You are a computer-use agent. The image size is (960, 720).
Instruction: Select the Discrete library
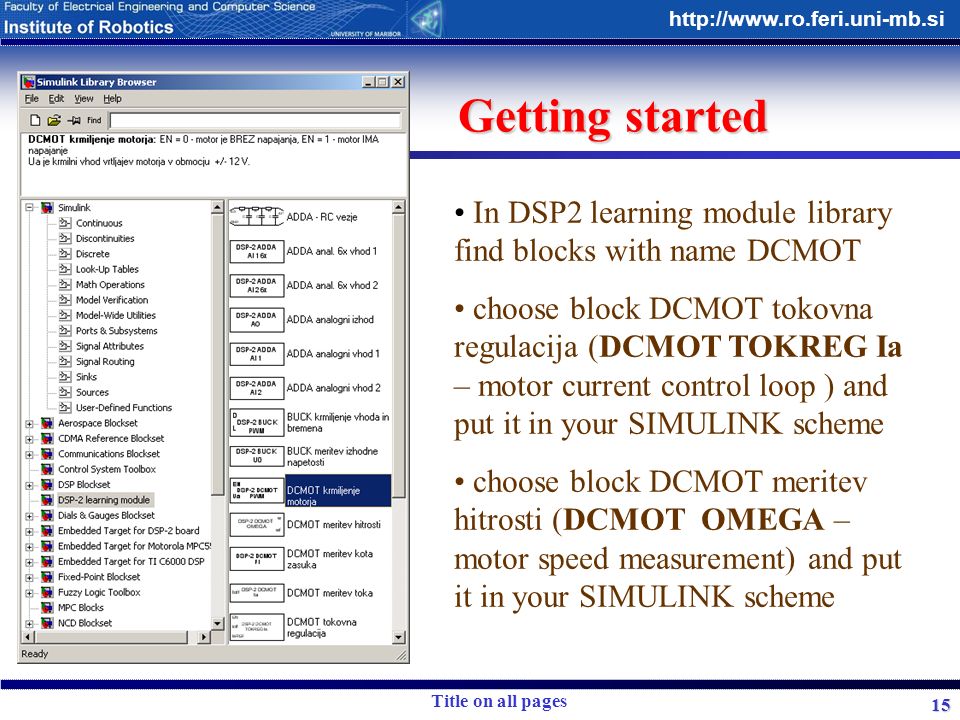(92, 254)
